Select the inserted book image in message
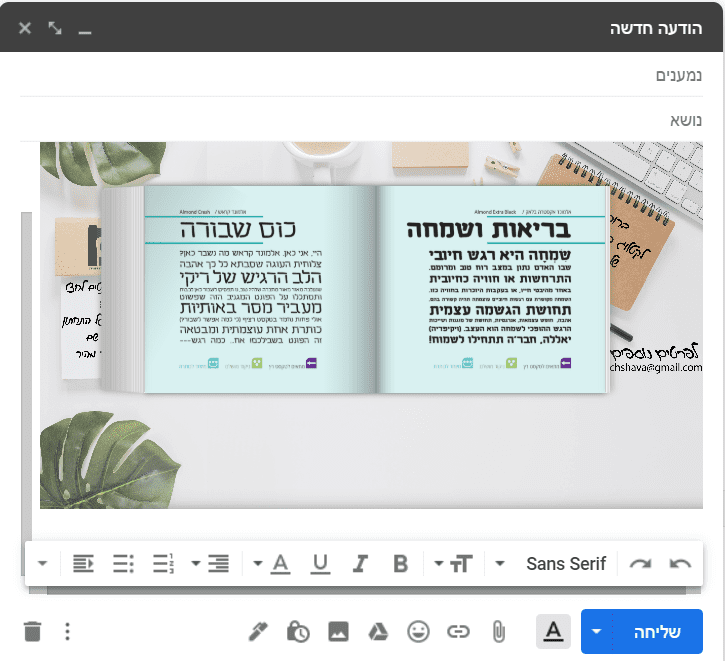 (371, 325)
